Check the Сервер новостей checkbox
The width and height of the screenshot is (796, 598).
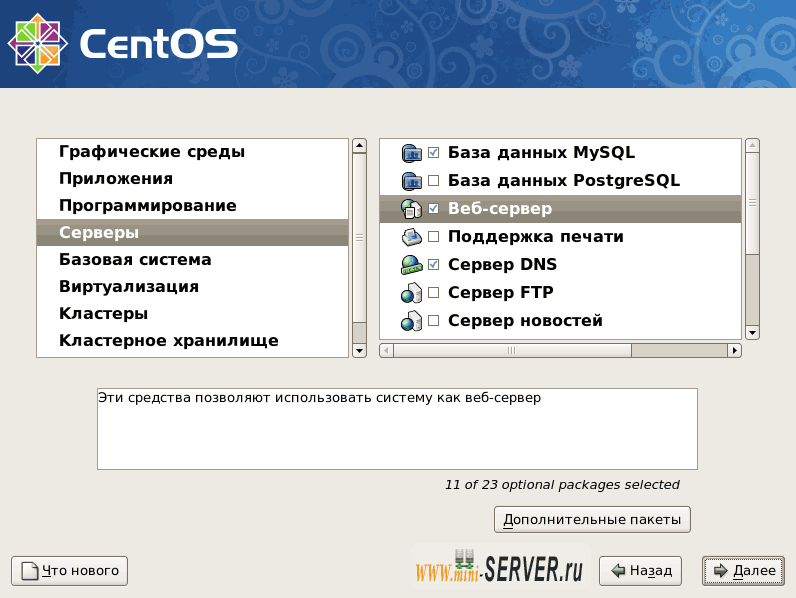pos(434,320)
